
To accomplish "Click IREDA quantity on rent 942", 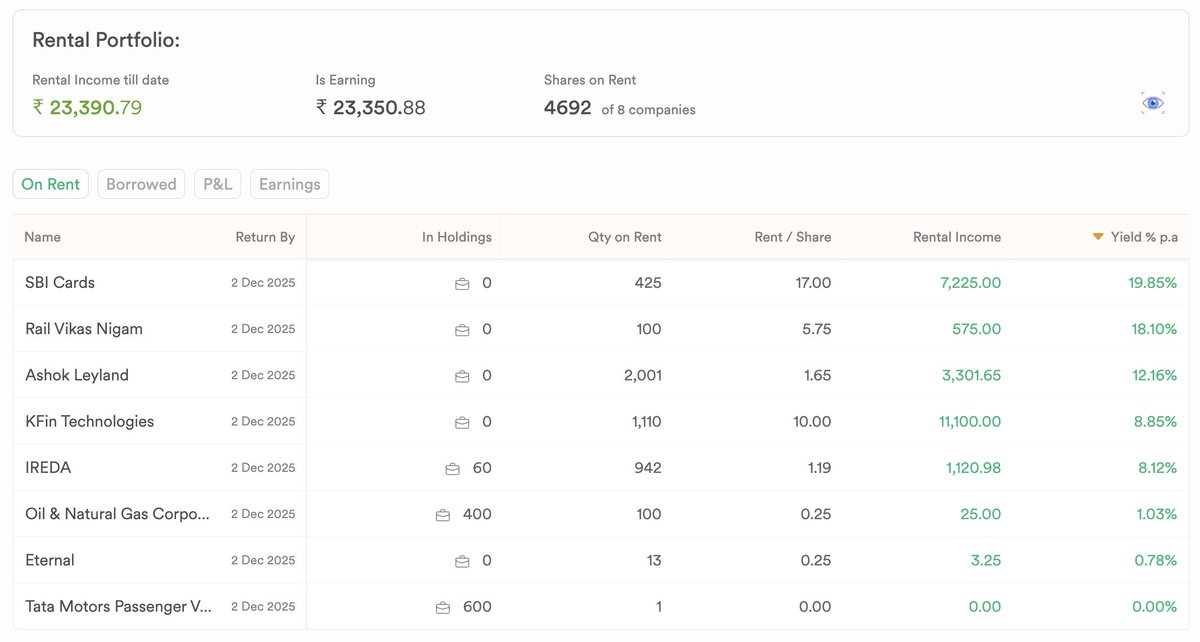I will click(x=648, y=467).
